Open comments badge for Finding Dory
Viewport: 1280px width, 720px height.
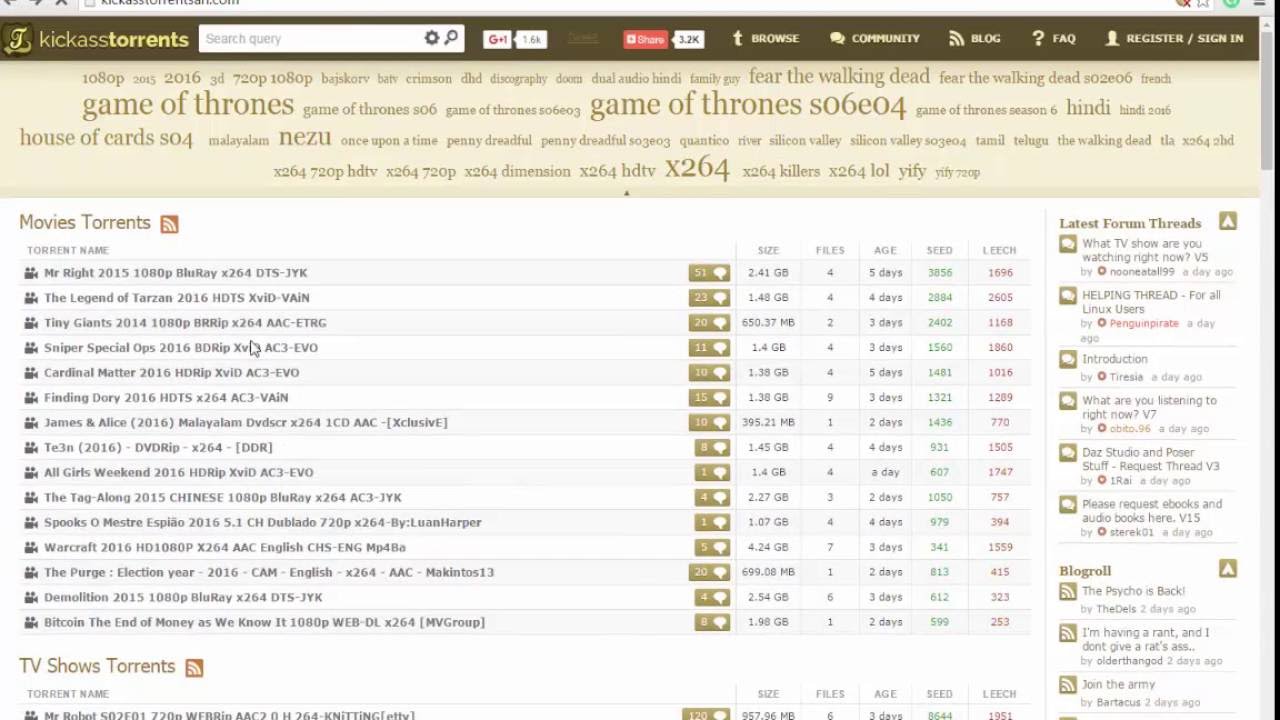pyautogui.click(x=709, y=397)
